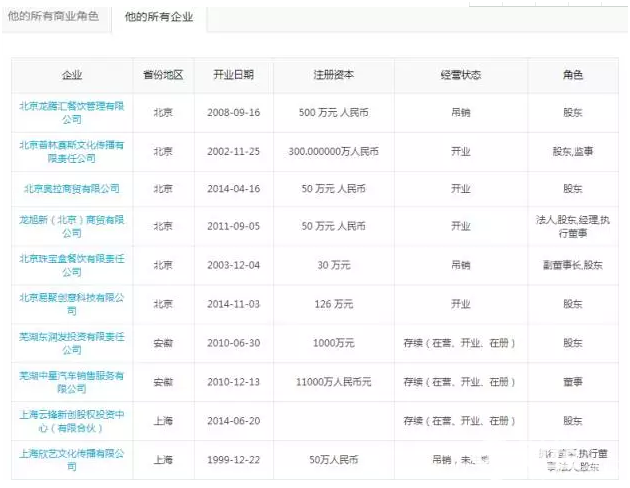Click 开业 status in 北京易聚创意 row

tap(460, 304)
